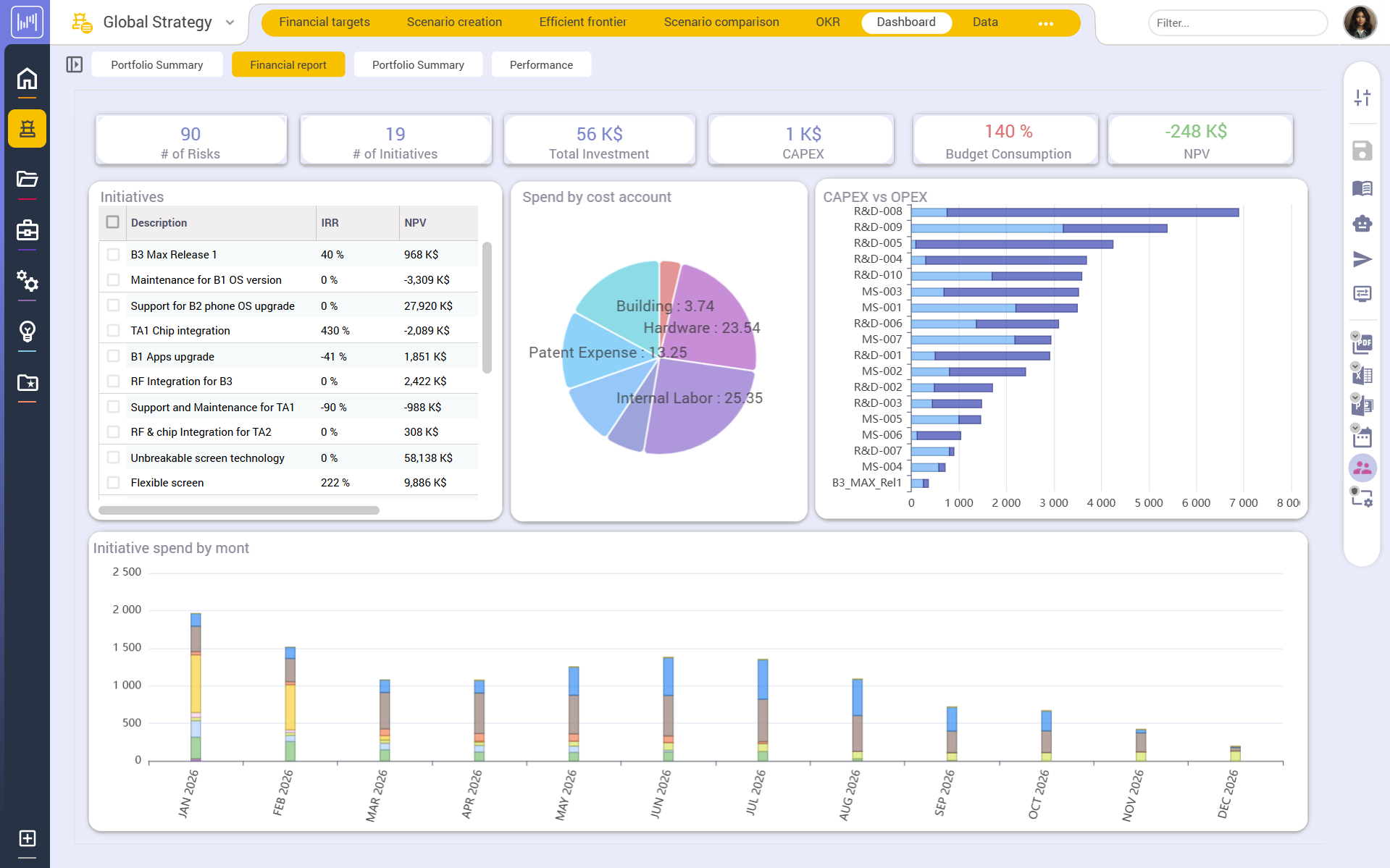
Task: Open the Global Strategy dropdown
Action: pyautogui.click(x=230, y=22)
